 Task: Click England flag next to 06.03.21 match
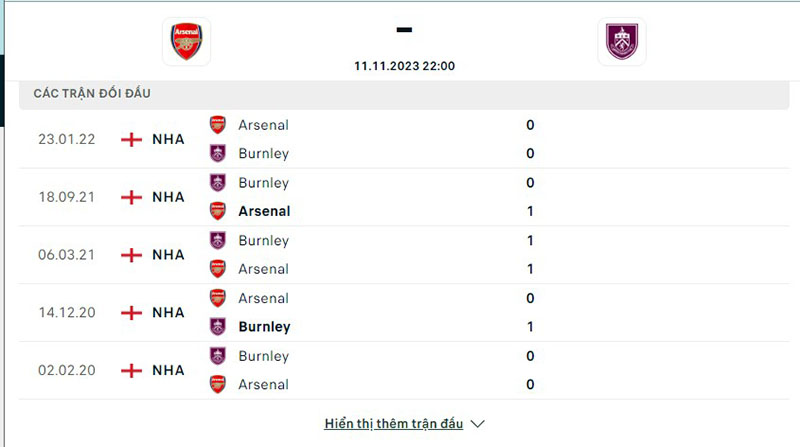pyautogui.click(x=131, y=255)
